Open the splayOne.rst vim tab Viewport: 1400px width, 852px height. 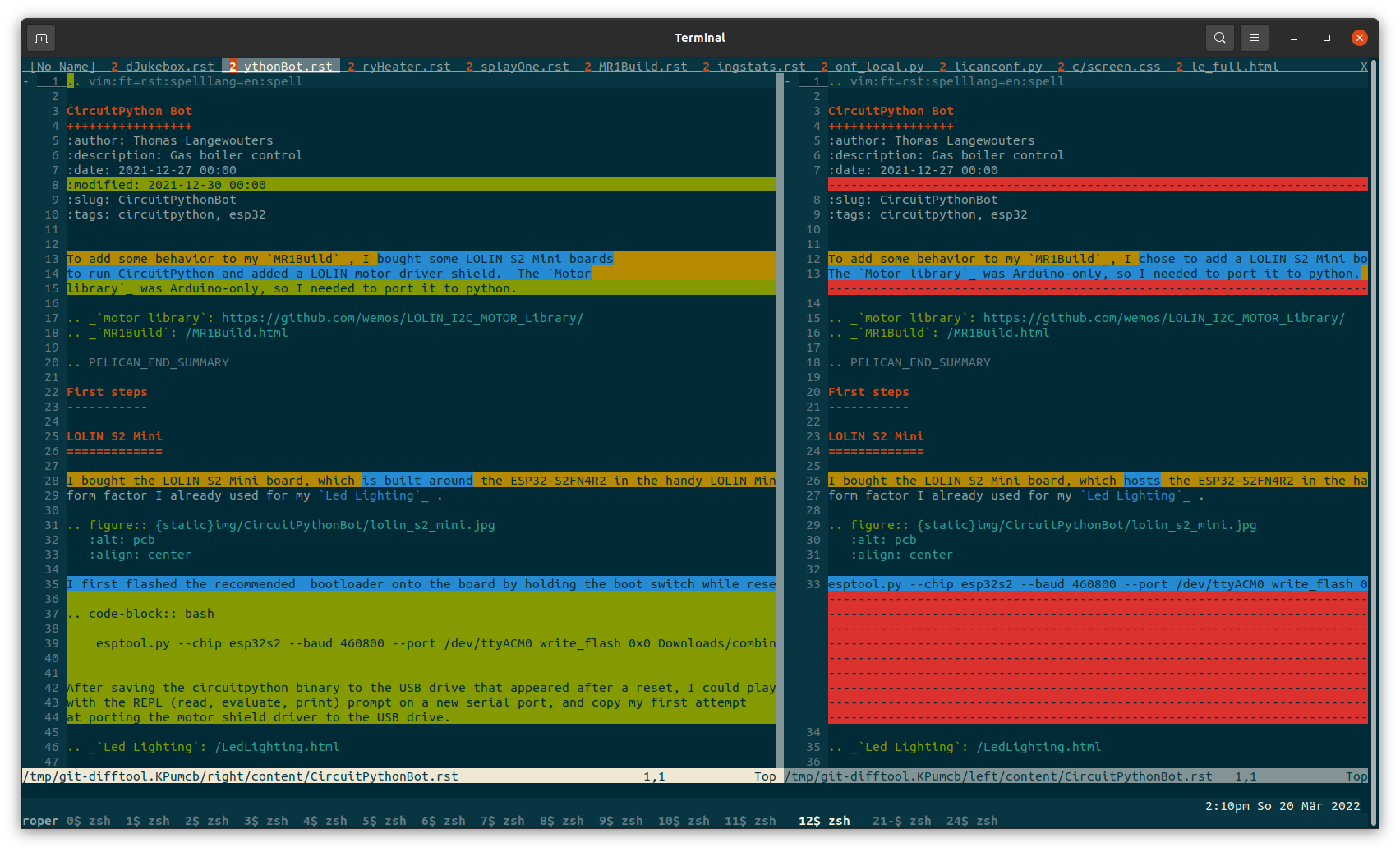[518, 67]
